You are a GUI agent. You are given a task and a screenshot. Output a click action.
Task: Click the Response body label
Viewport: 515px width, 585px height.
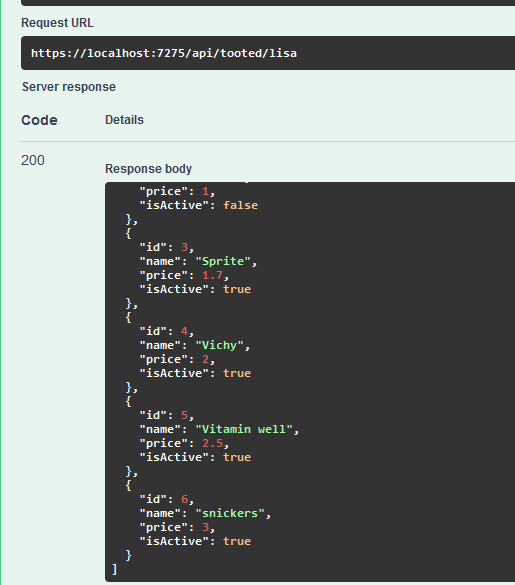[x=149, y=169]
